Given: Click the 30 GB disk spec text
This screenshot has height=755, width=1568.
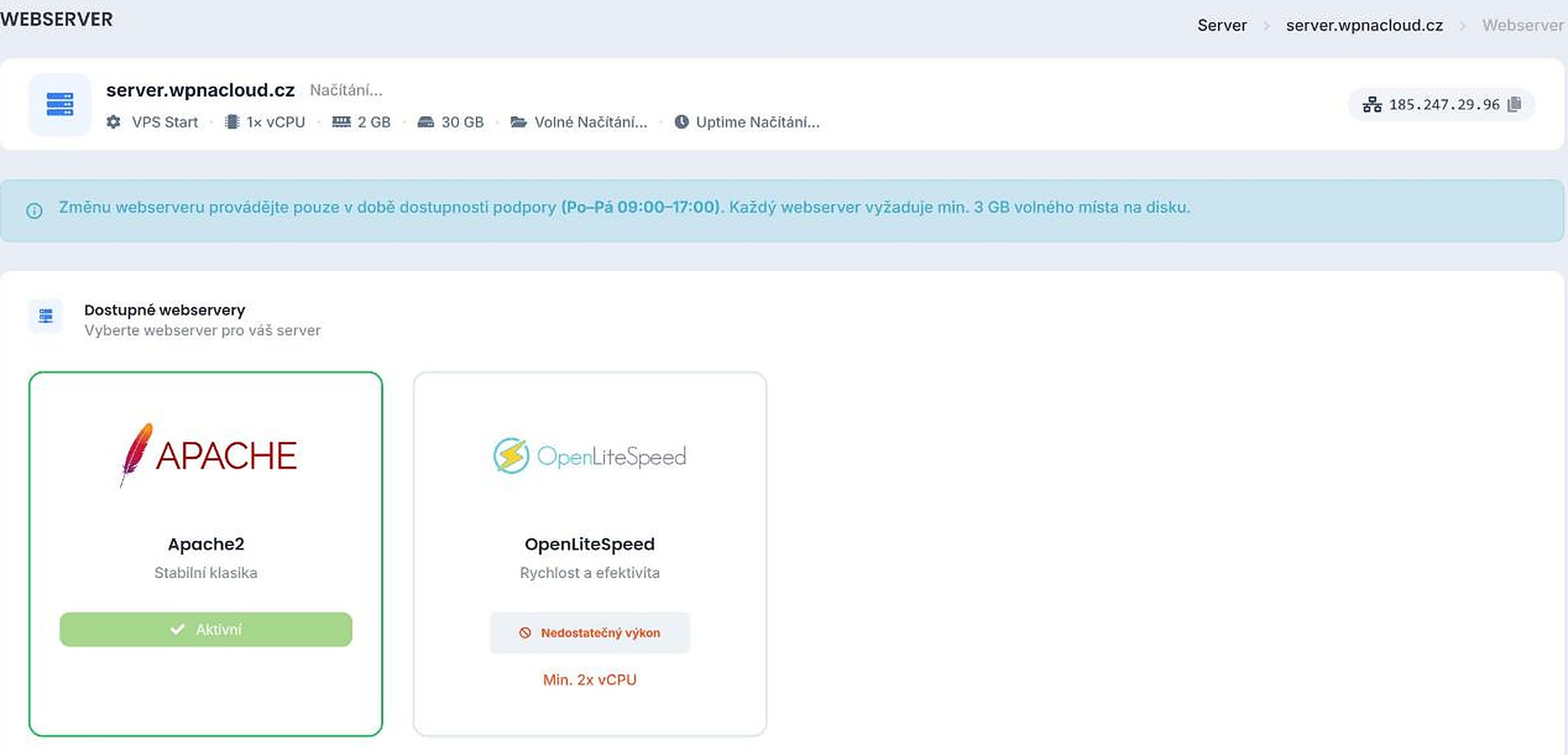Looking at the screenshot, I should pyautogui.click(x=462, y=122).
